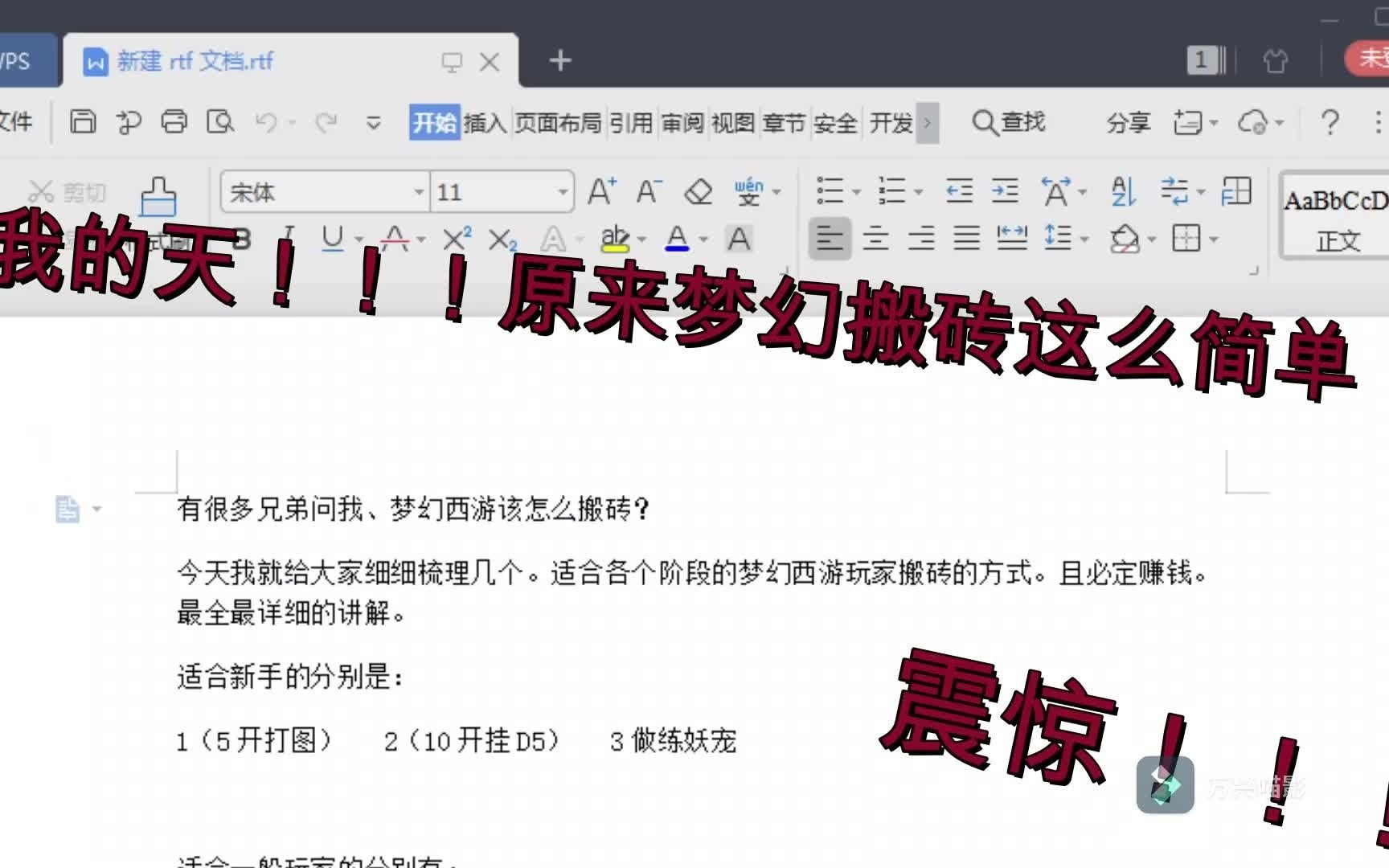Open the 章节 ribbon tab

[x=784, y=123]
